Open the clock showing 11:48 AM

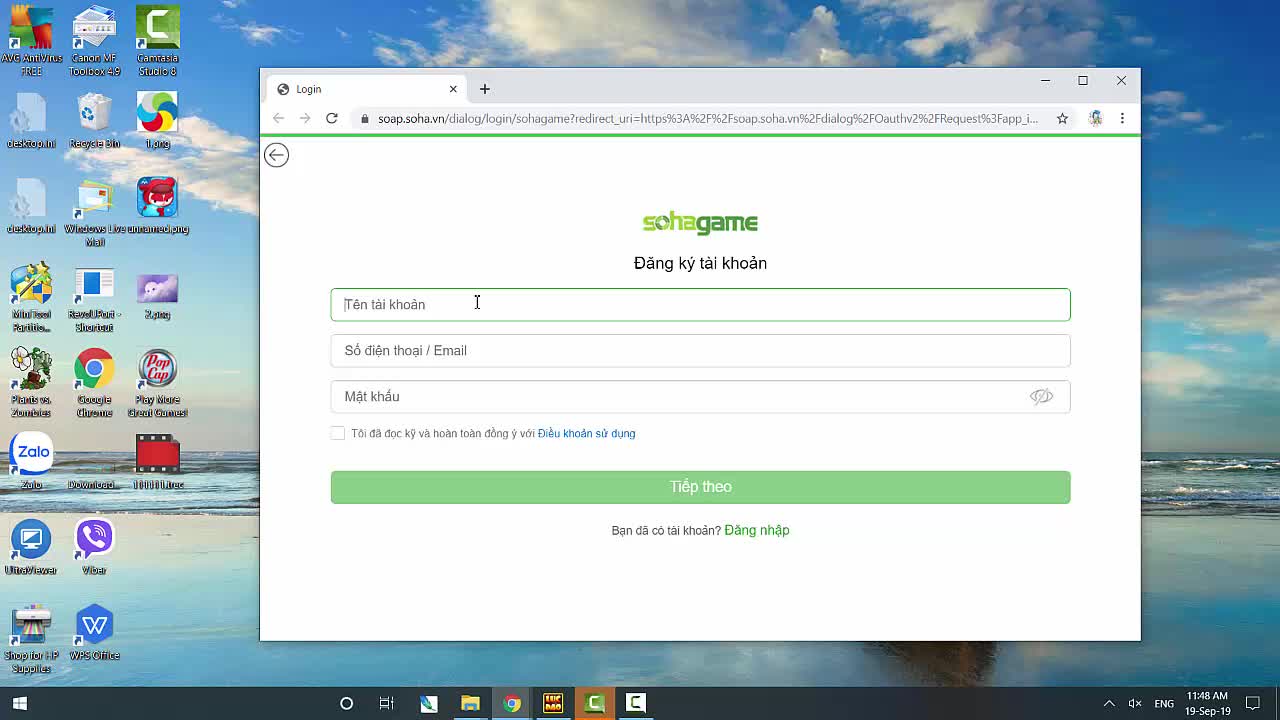(1207, 703)
